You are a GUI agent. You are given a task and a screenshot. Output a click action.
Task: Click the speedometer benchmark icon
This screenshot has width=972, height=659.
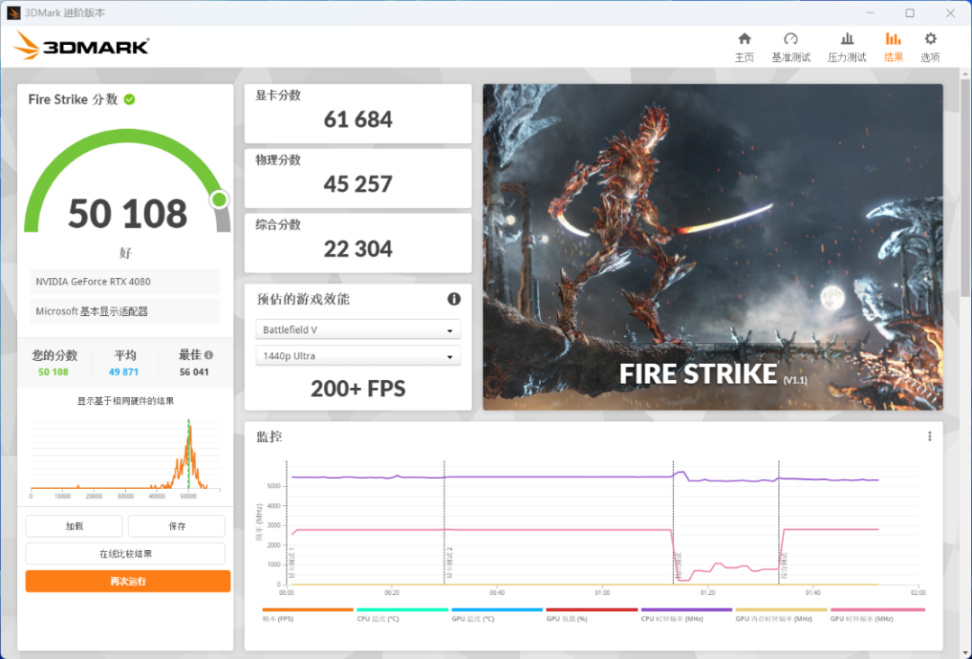click(790, 39)
